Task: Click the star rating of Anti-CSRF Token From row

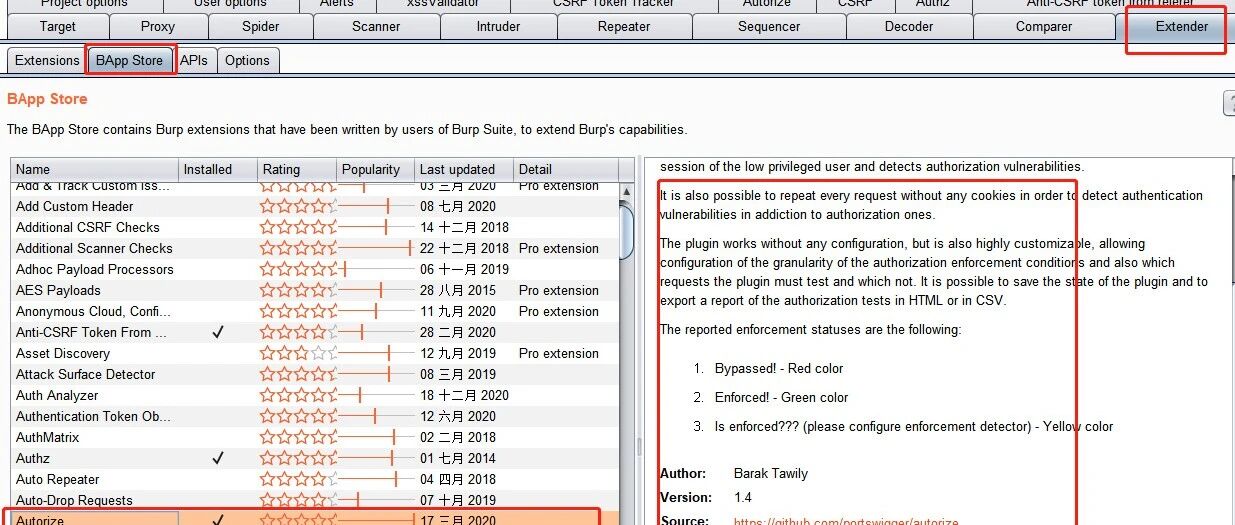Action: 299,332
